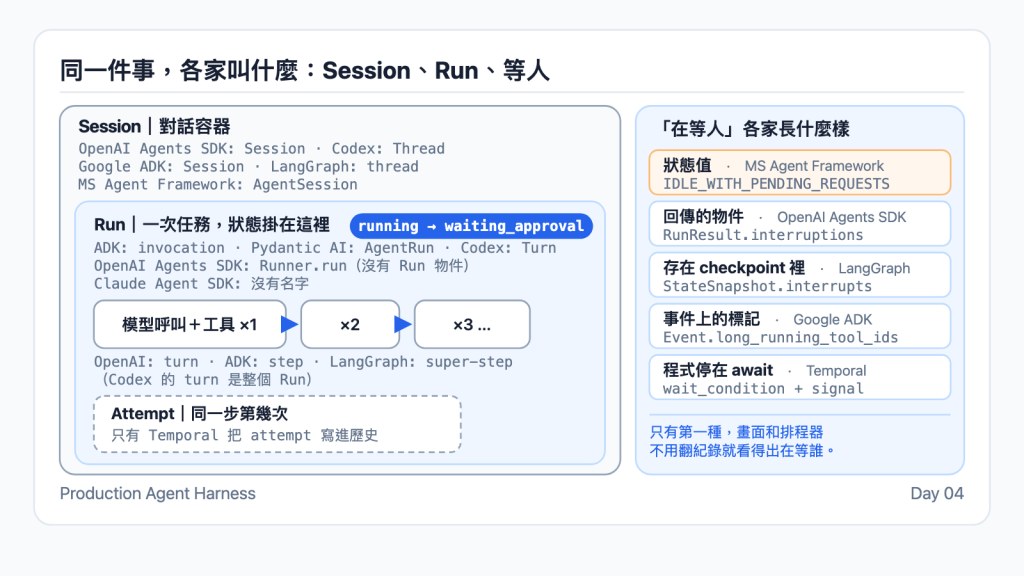Image resolution: width=1024 pixels, height=576 pixels.
Task: Click the blue "running → waiting_approval" pill
Action: coord(471,226)
